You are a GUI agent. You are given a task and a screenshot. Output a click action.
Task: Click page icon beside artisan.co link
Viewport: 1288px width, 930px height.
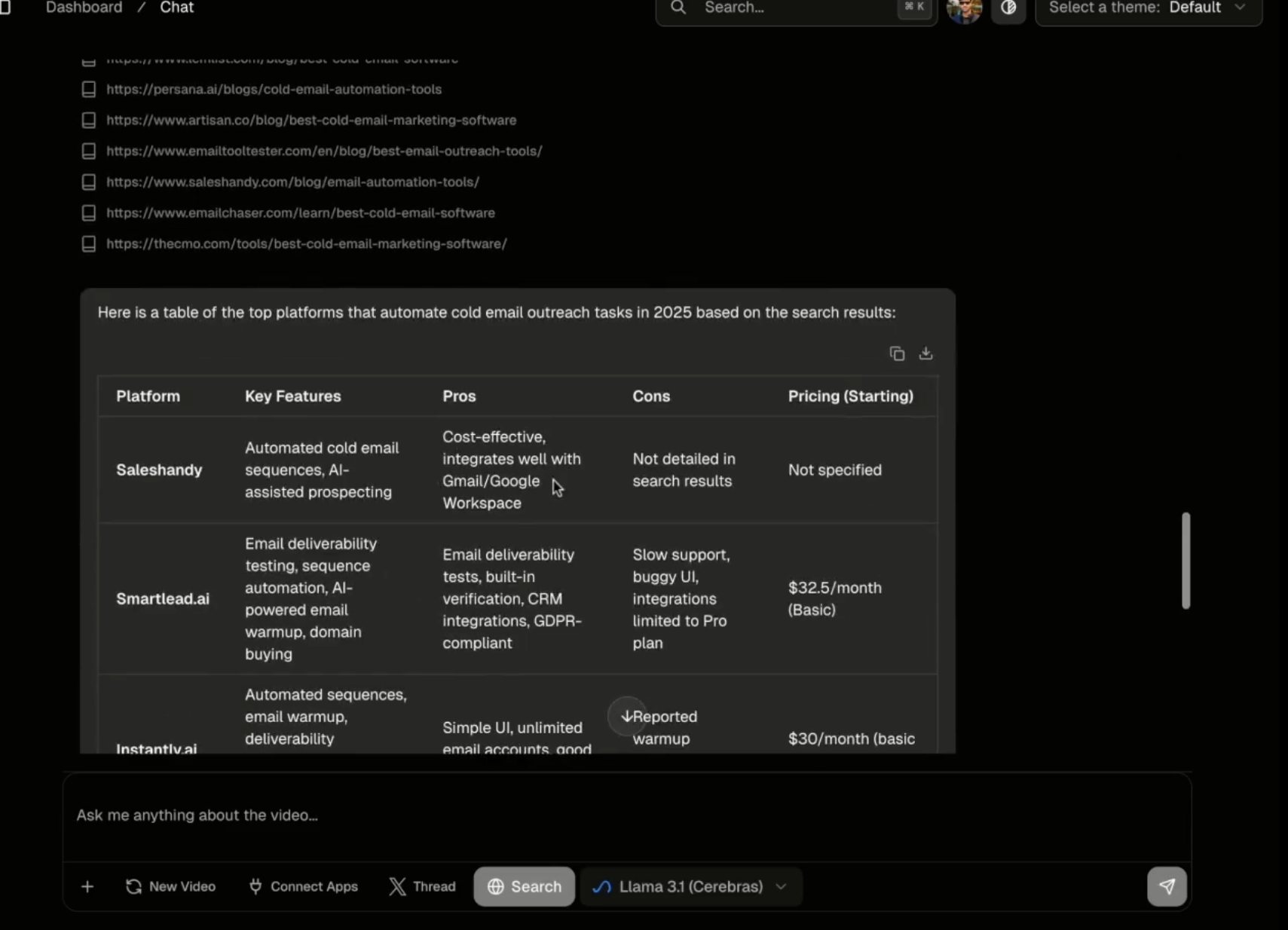point(89,121)
